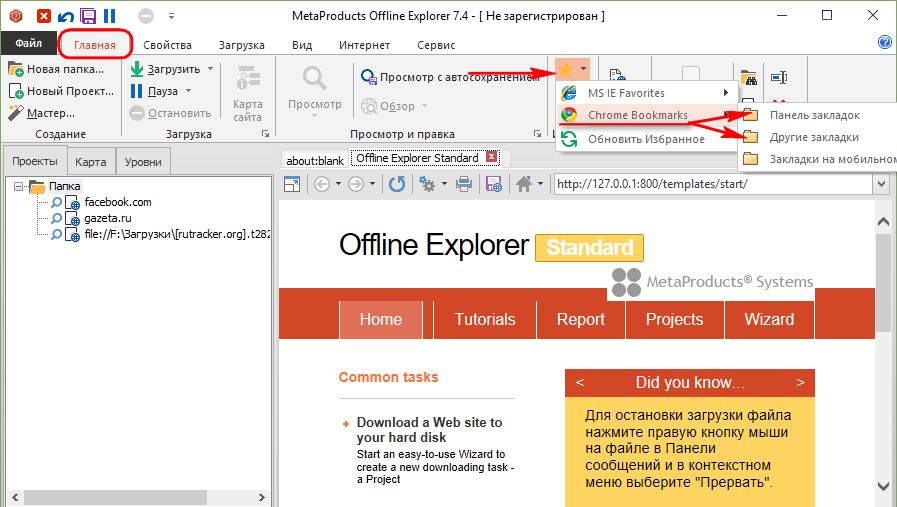Click the blue help question mark icon

[884, 42]
